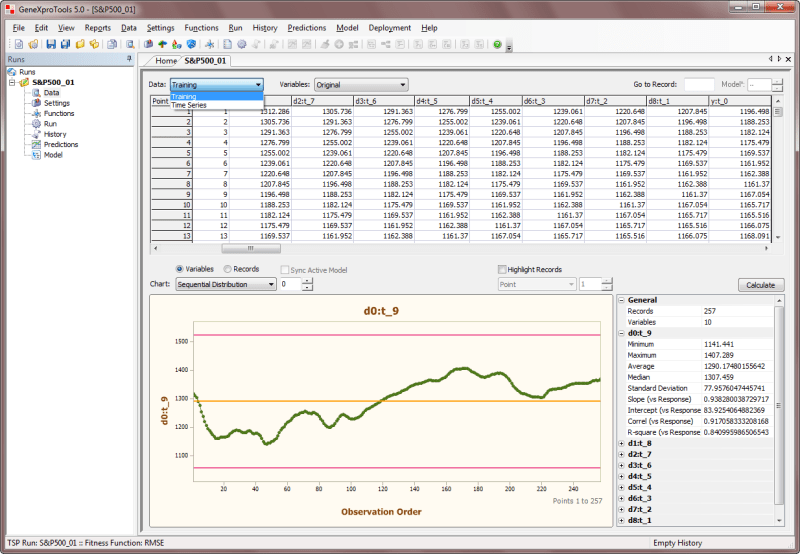This screenshot has width=800, height=554.
Task: Collapse the General statistics group
Action: click(x=621, y=300)
